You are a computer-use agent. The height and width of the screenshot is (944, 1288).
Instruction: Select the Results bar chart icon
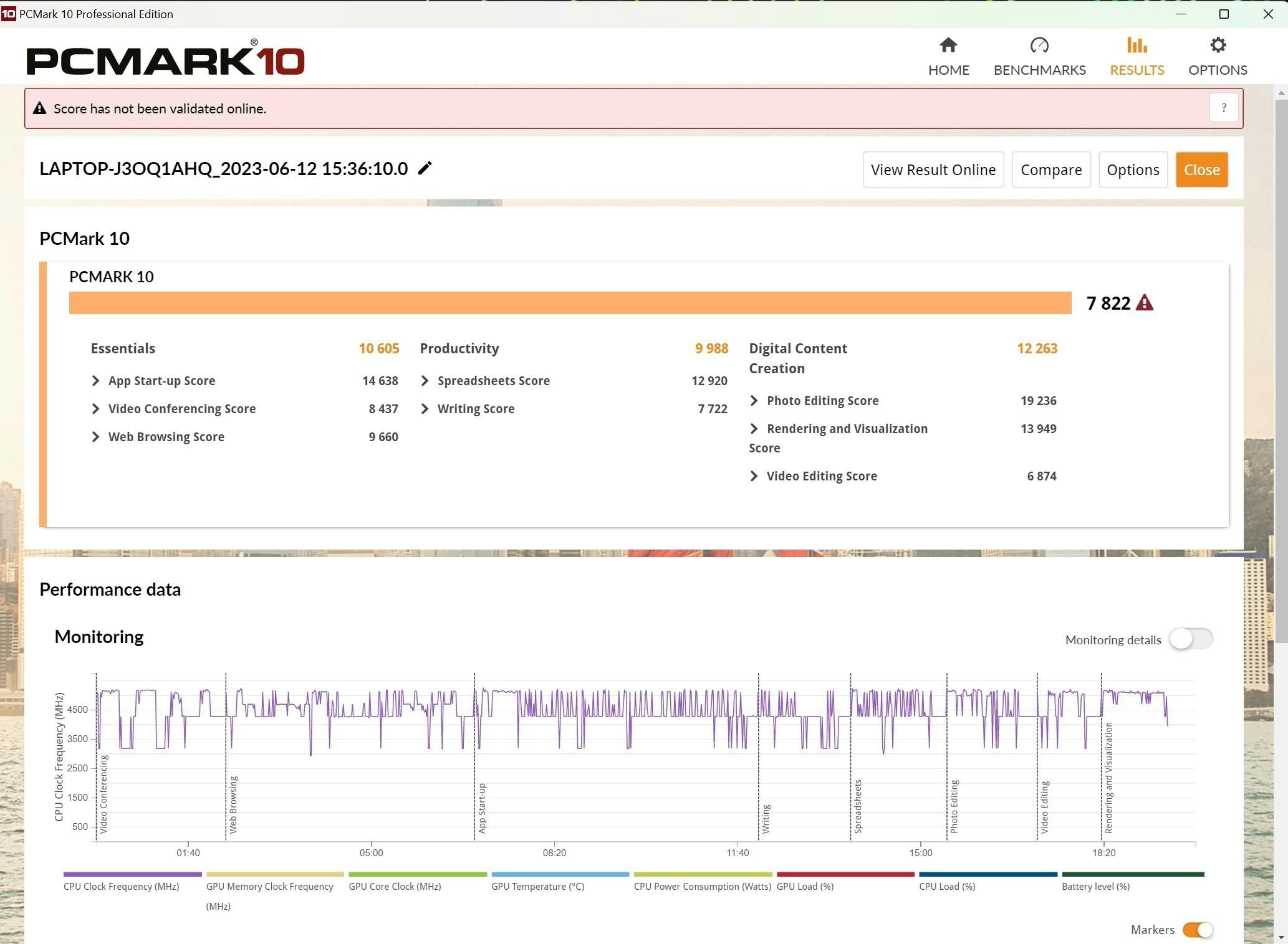pos(1137,45)
